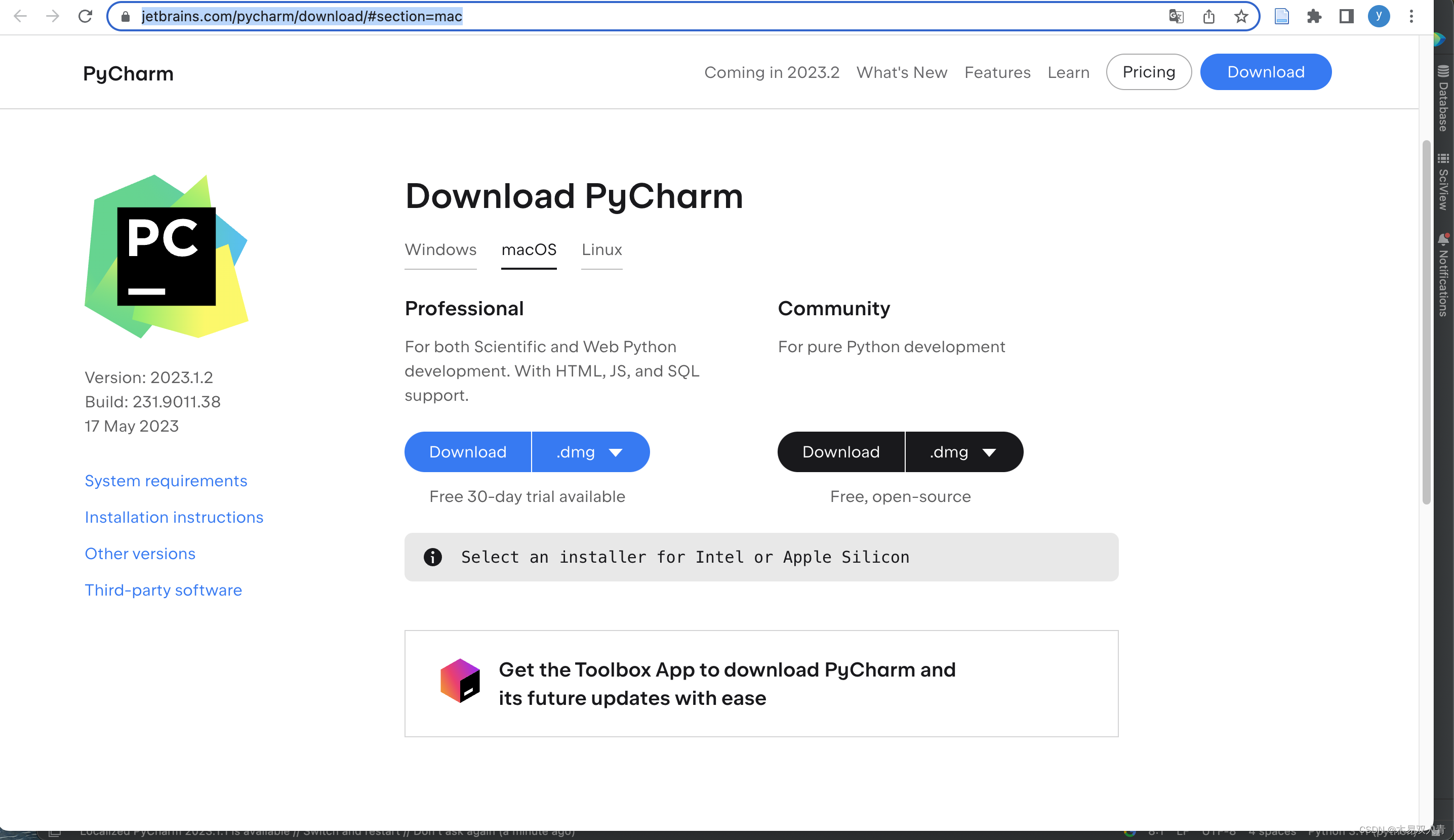The width and height of the screenshot is (1454, 840).
Task: Toggle the browser side panel icon
Action: (1346, 16)
